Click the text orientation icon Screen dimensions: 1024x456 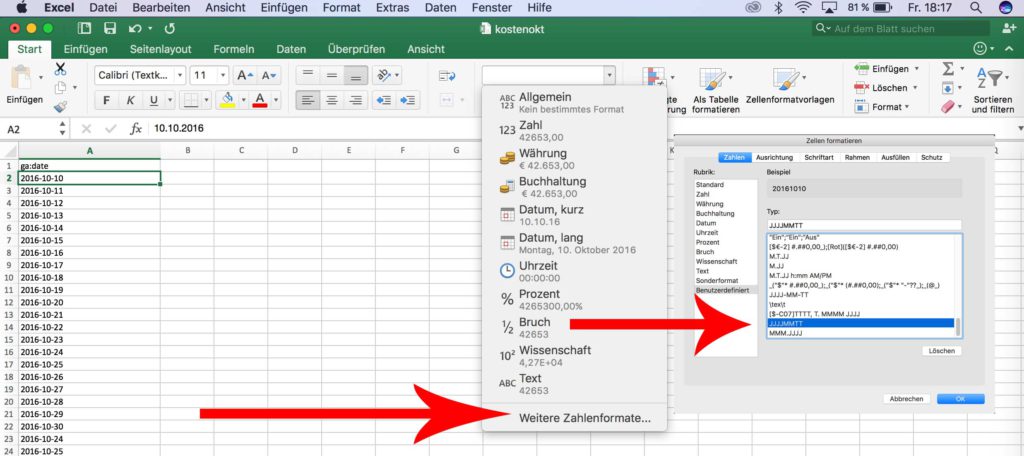(x=383, y=75)
